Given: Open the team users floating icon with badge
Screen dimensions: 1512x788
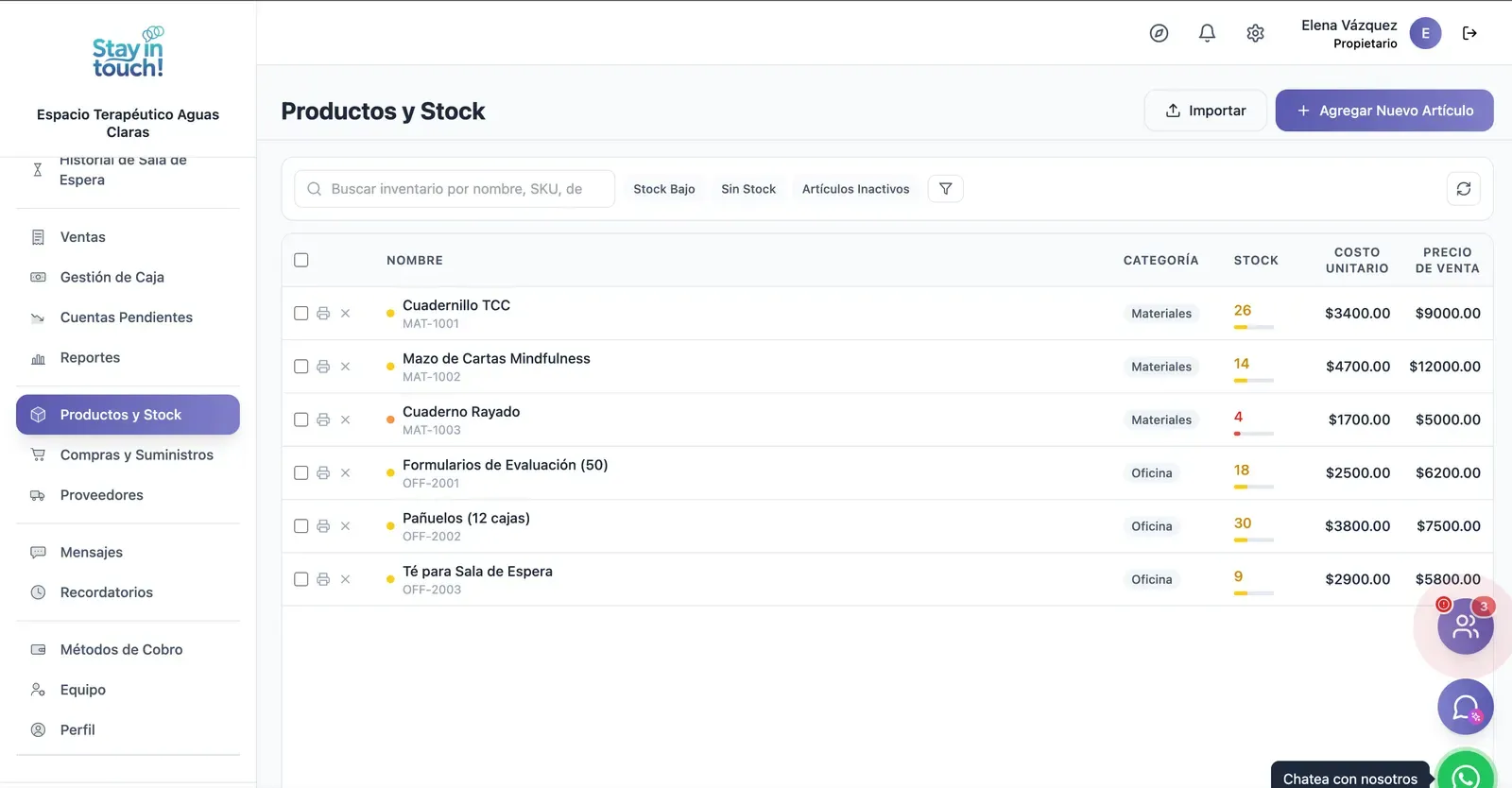Looking at the screenshot, I should (x=1466, y=625).
